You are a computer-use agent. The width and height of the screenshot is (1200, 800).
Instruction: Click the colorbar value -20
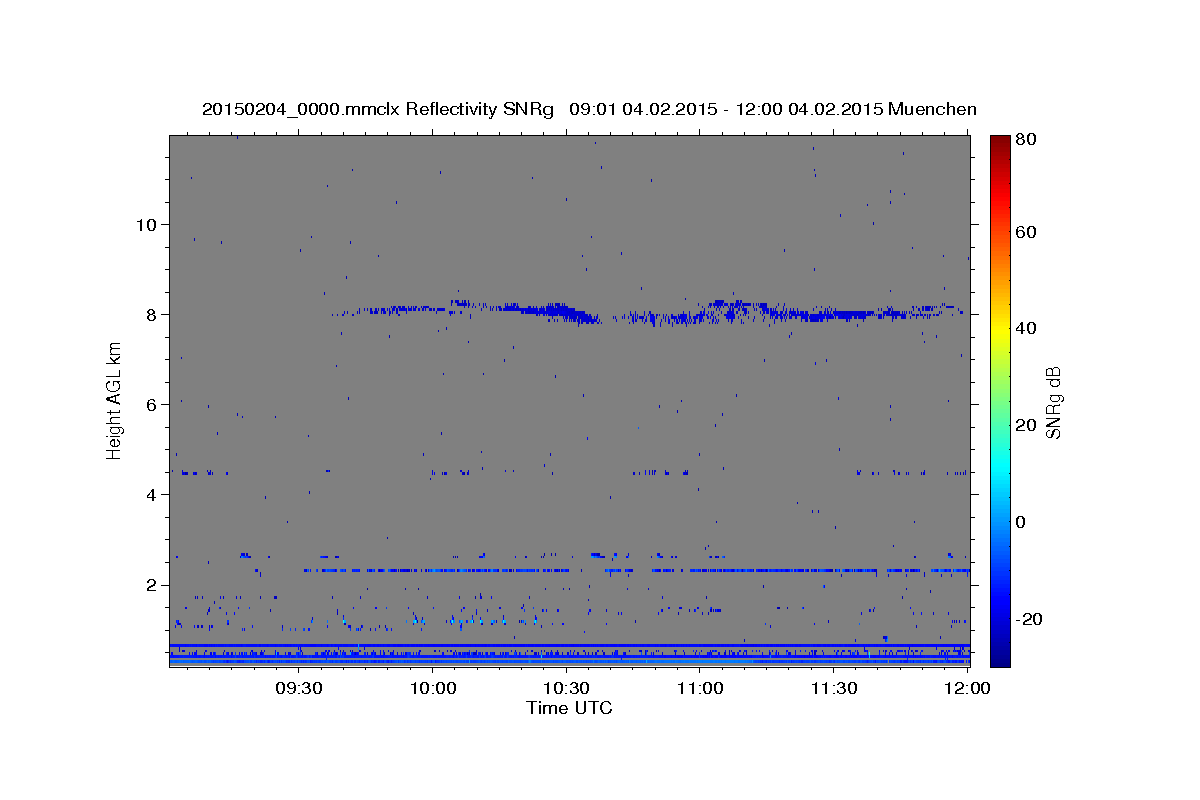pyautogui.click(x=1029, y=619)
